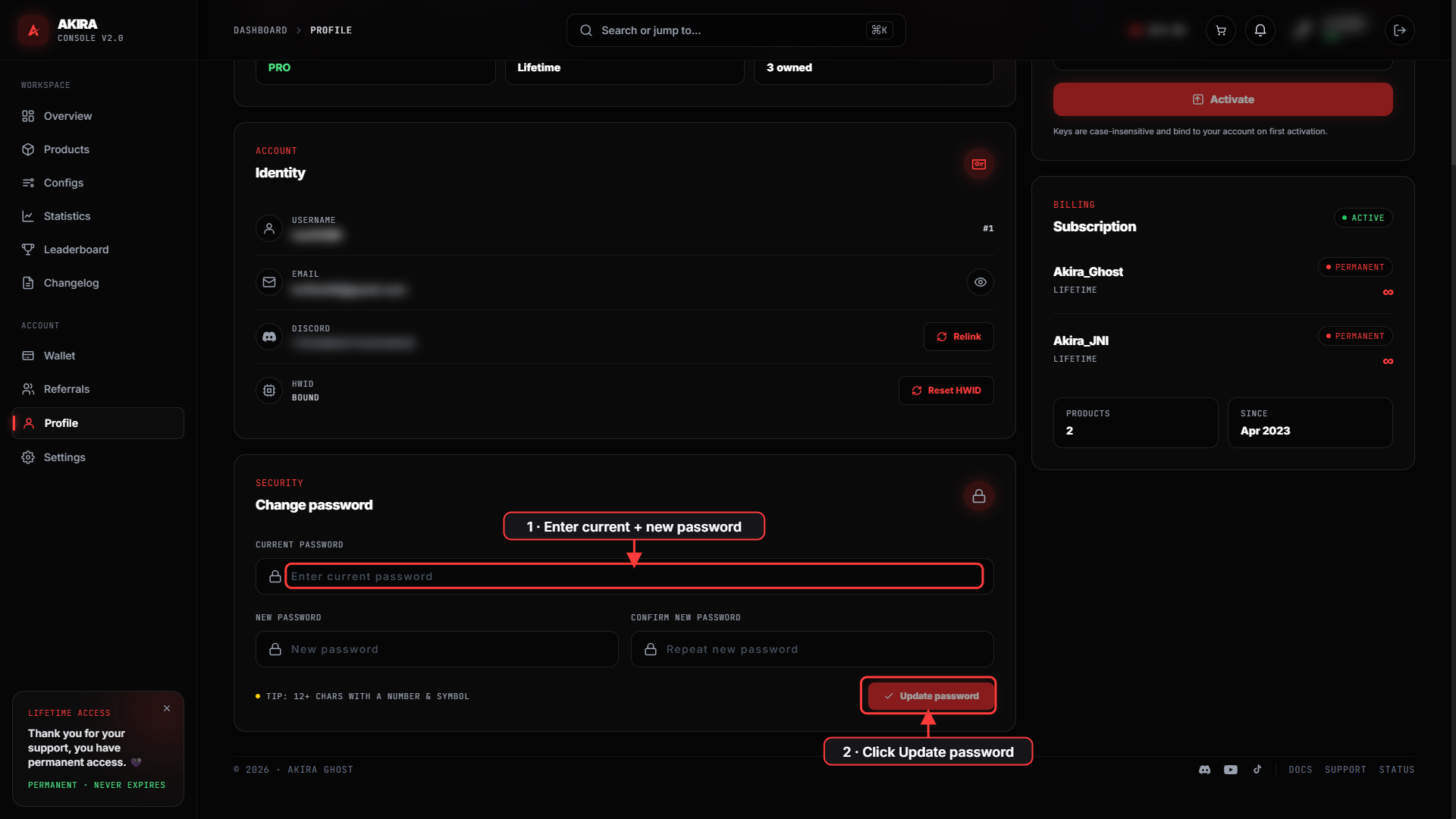Go to Products page
This screenshot has width=1456, height=819.
click(98, 149)
